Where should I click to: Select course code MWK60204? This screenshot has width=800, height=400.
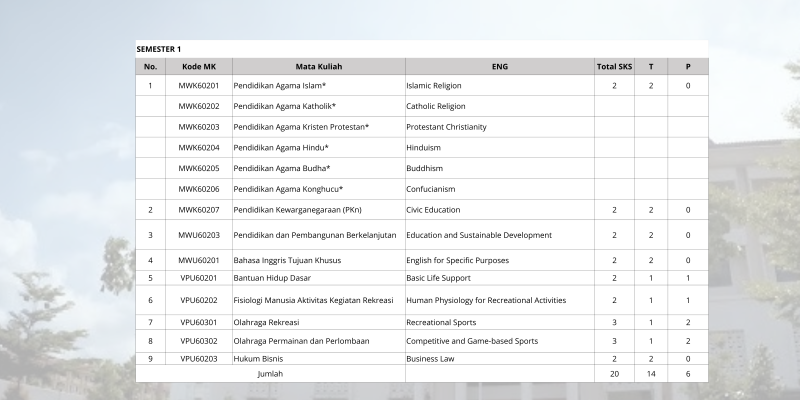click(x=199, y=147)
